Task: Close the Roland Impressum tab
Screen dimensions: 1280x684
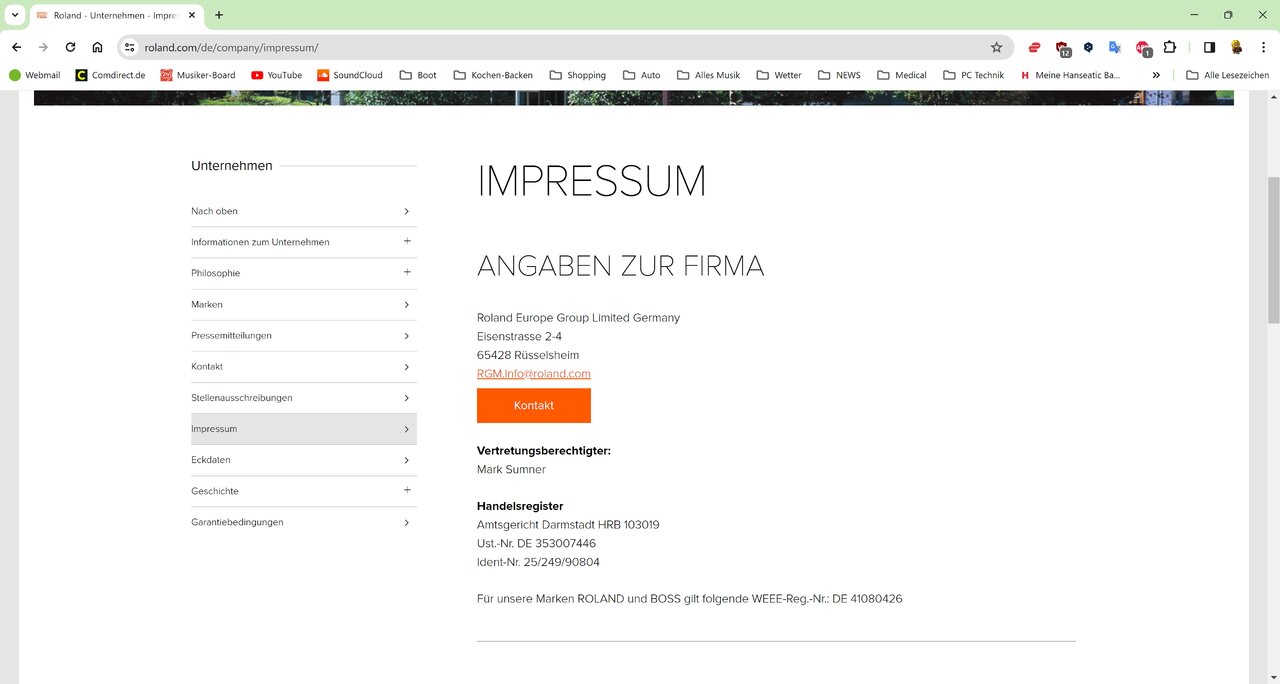Action: [x=192, y=15]
